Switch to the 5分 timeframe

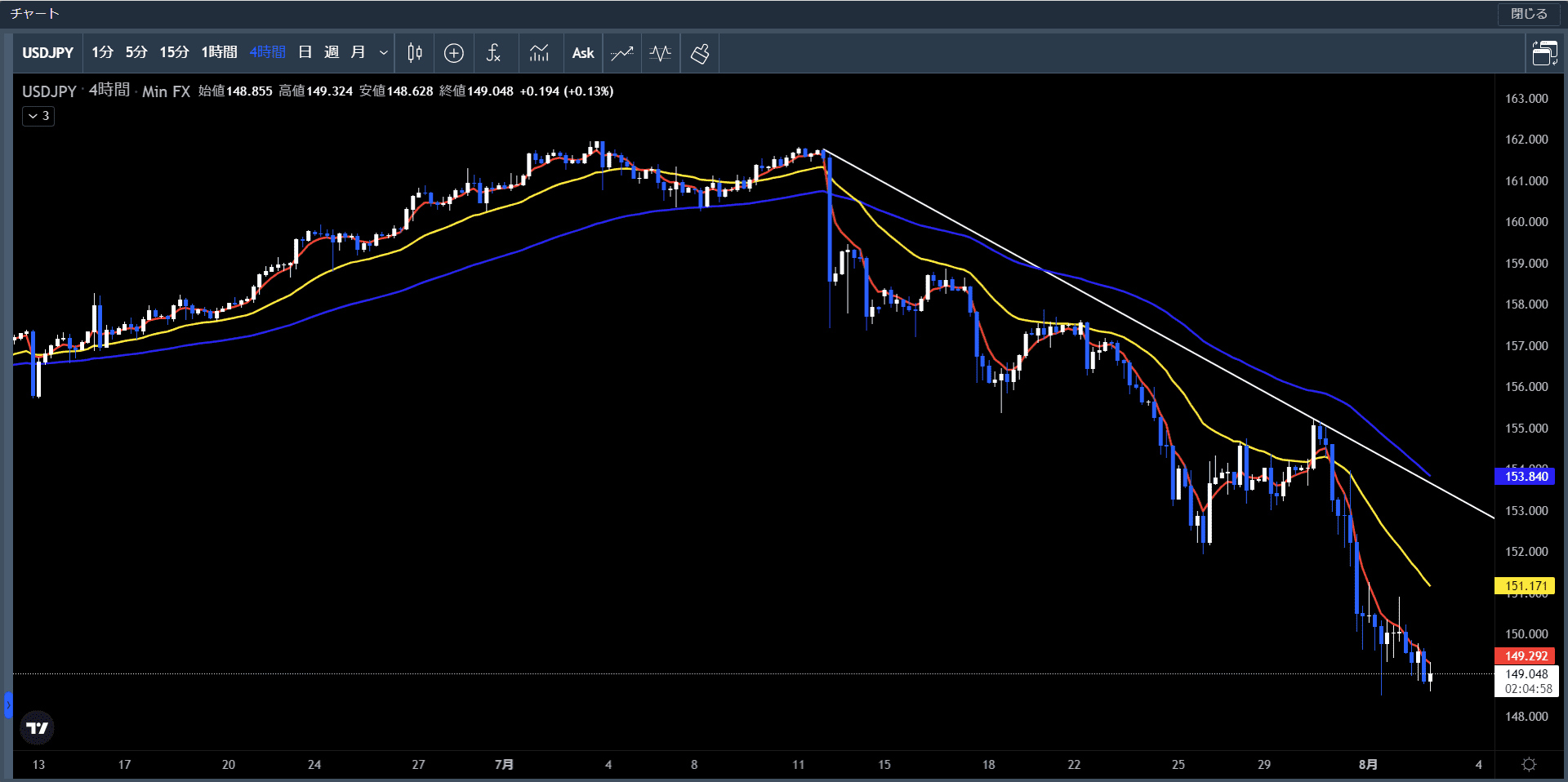[136, 52]
